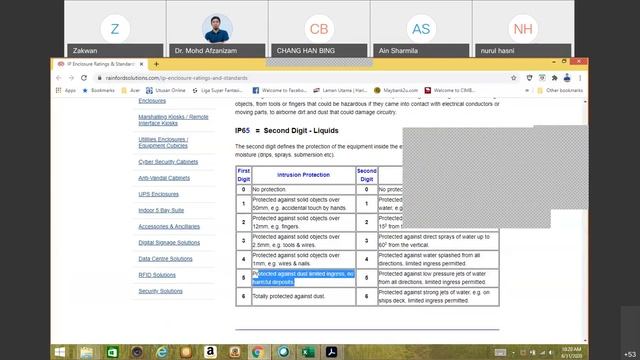Open the Data Centre Solutions link
Viewport: 640px width, 360px height.
(165, 259)
